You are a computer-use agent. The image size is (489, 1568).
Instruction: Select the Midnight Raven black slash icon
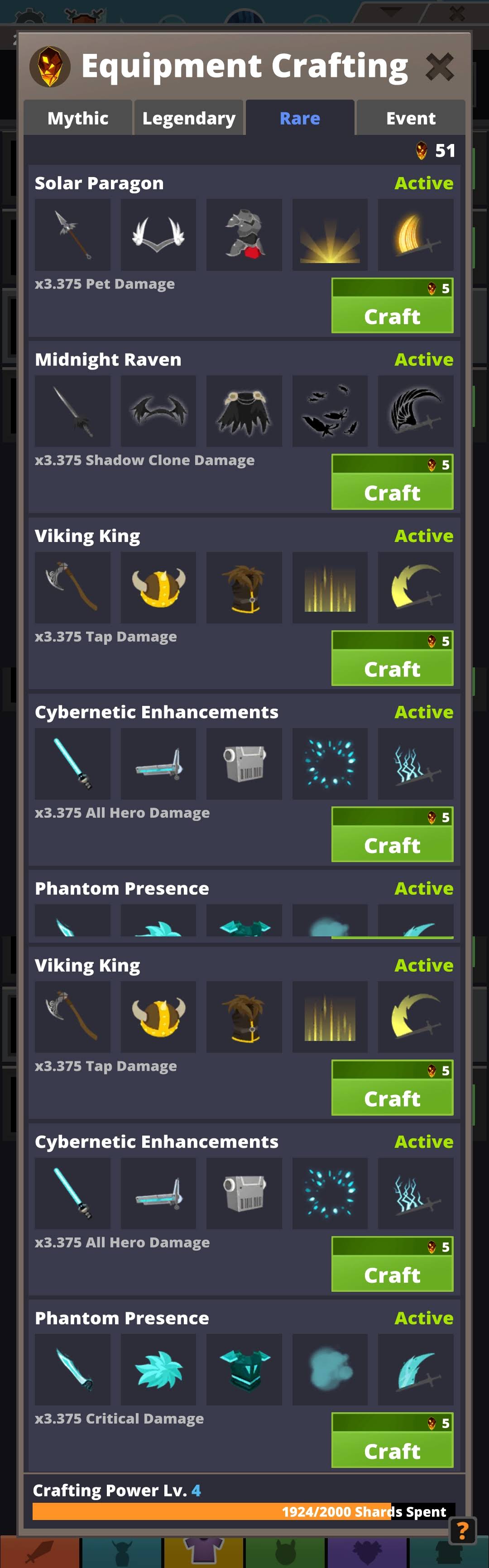click(x=416, y=411)
